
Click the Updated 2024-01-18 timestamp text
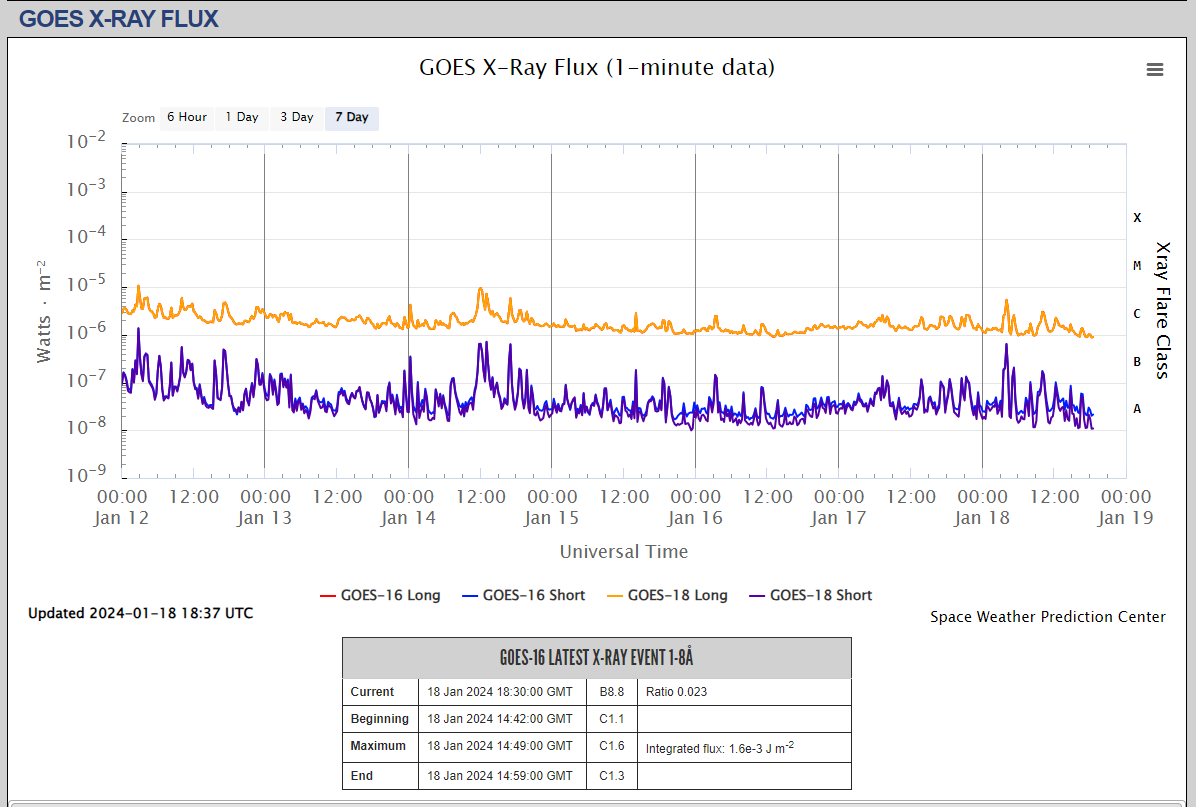click(x=140, y=613)
